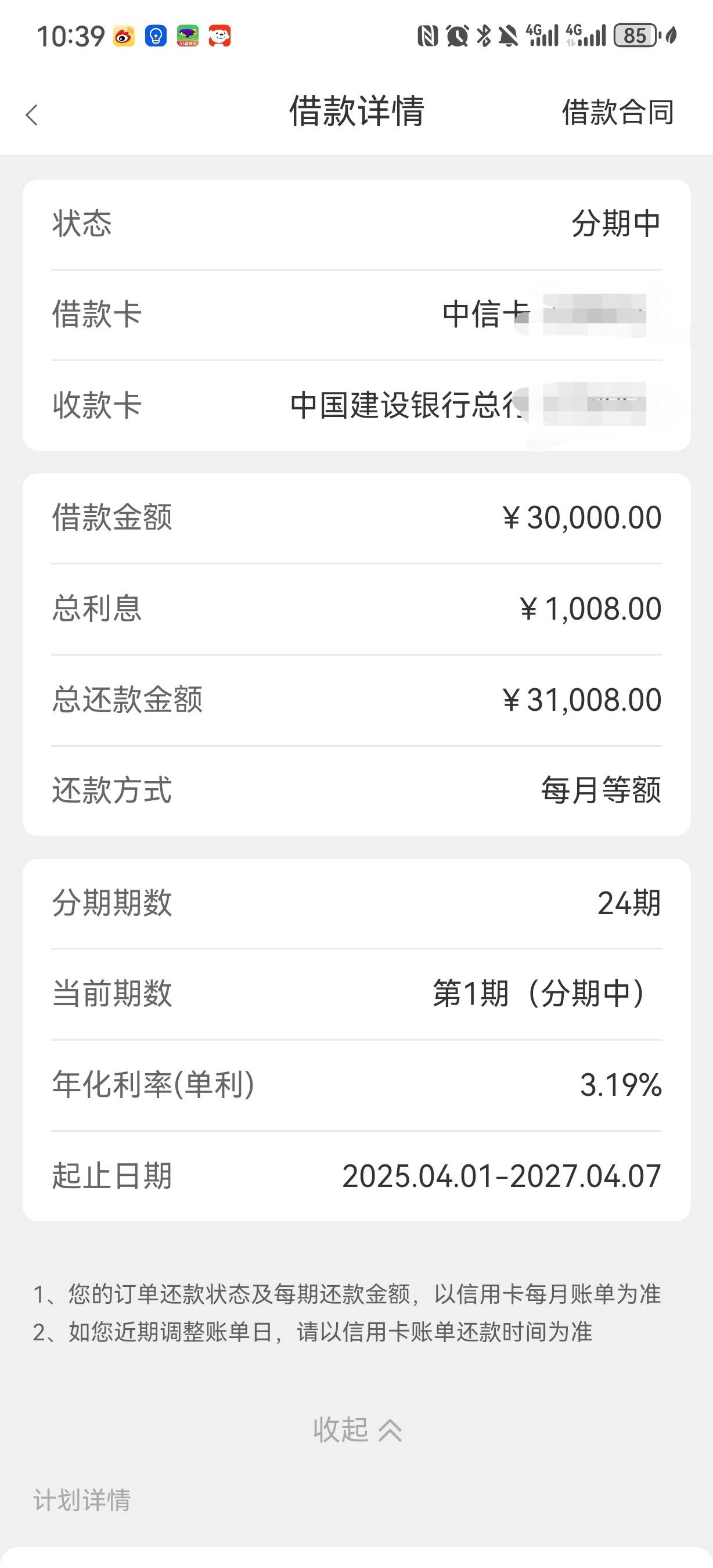Tap the blue lightbulb notification icon
This screenshot has width=713, height=1568.
156,36
